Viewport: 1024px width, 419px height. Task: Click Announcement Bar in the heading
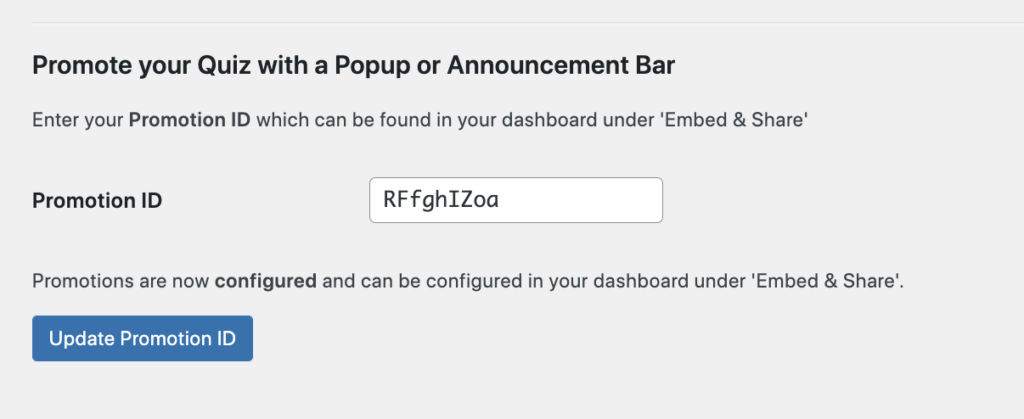pyautogui.click(x=561, y=67)
